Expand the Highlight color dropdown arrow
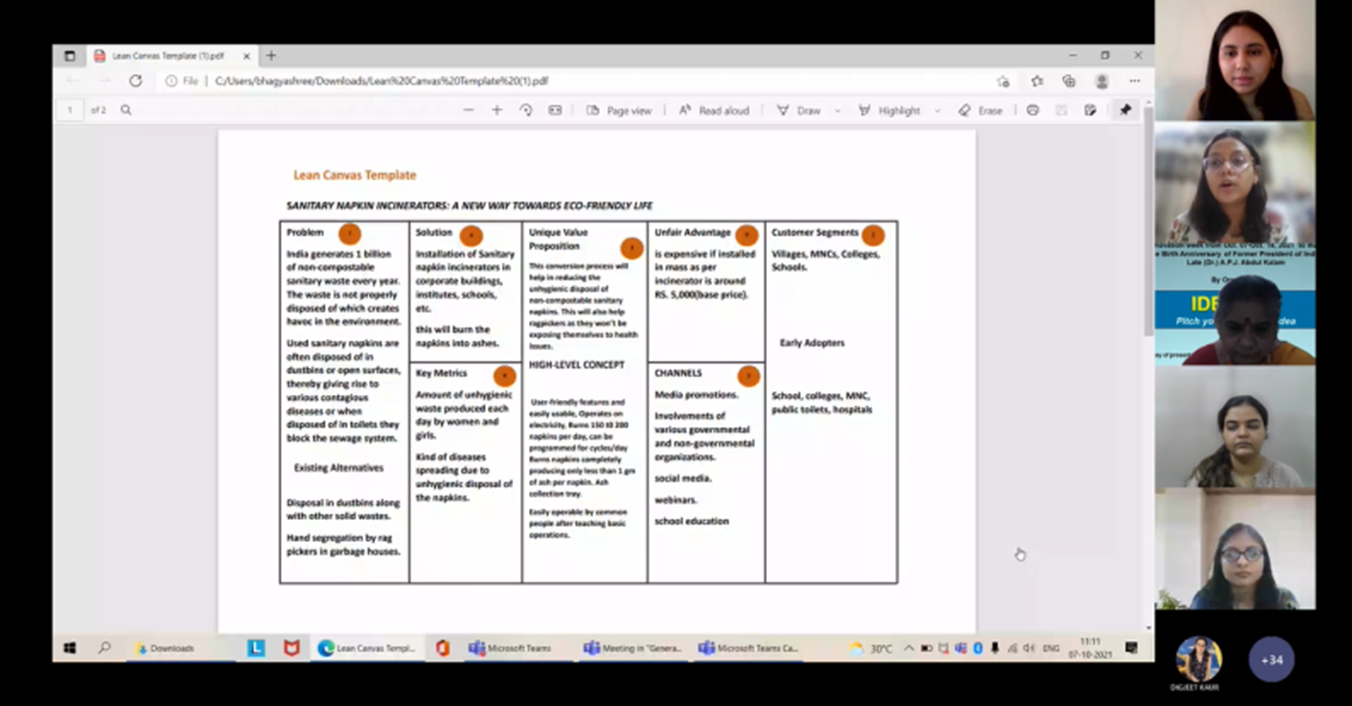 pos(937,111)
